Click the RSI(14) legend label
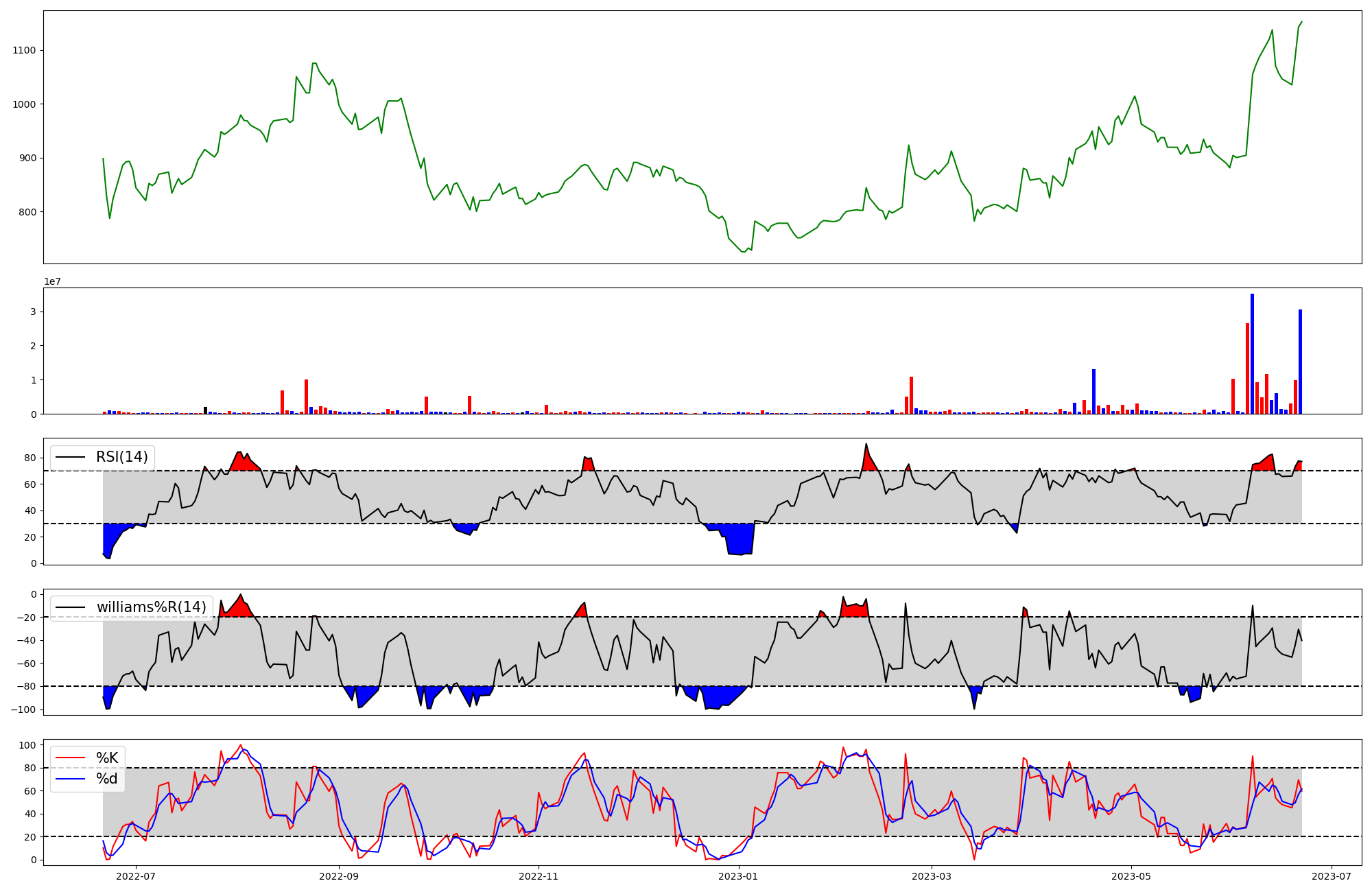Image resolution: width=1372 pixels, height=892 pixels. (x=122, y=457)
